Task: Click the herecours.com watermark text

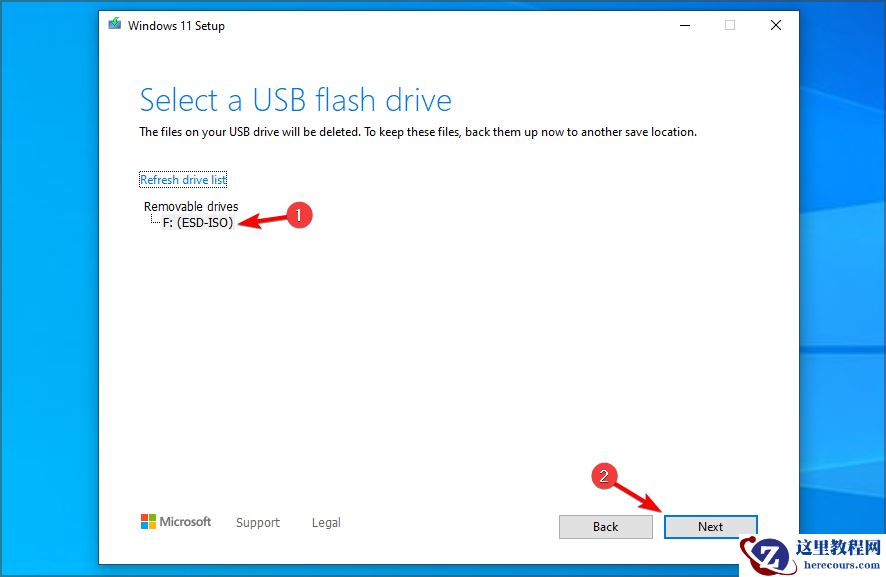Action: [838, 564]
